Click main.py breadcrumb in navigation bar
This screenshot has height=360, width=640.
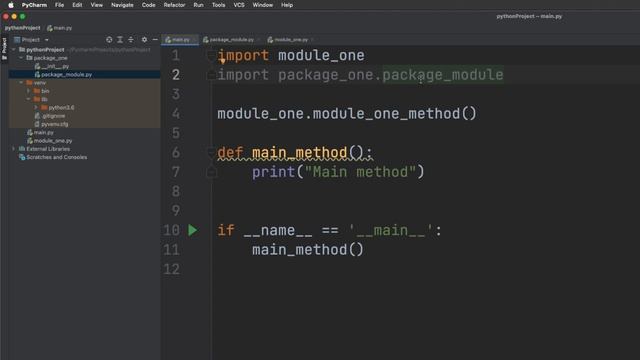click(x=60, y=28)
